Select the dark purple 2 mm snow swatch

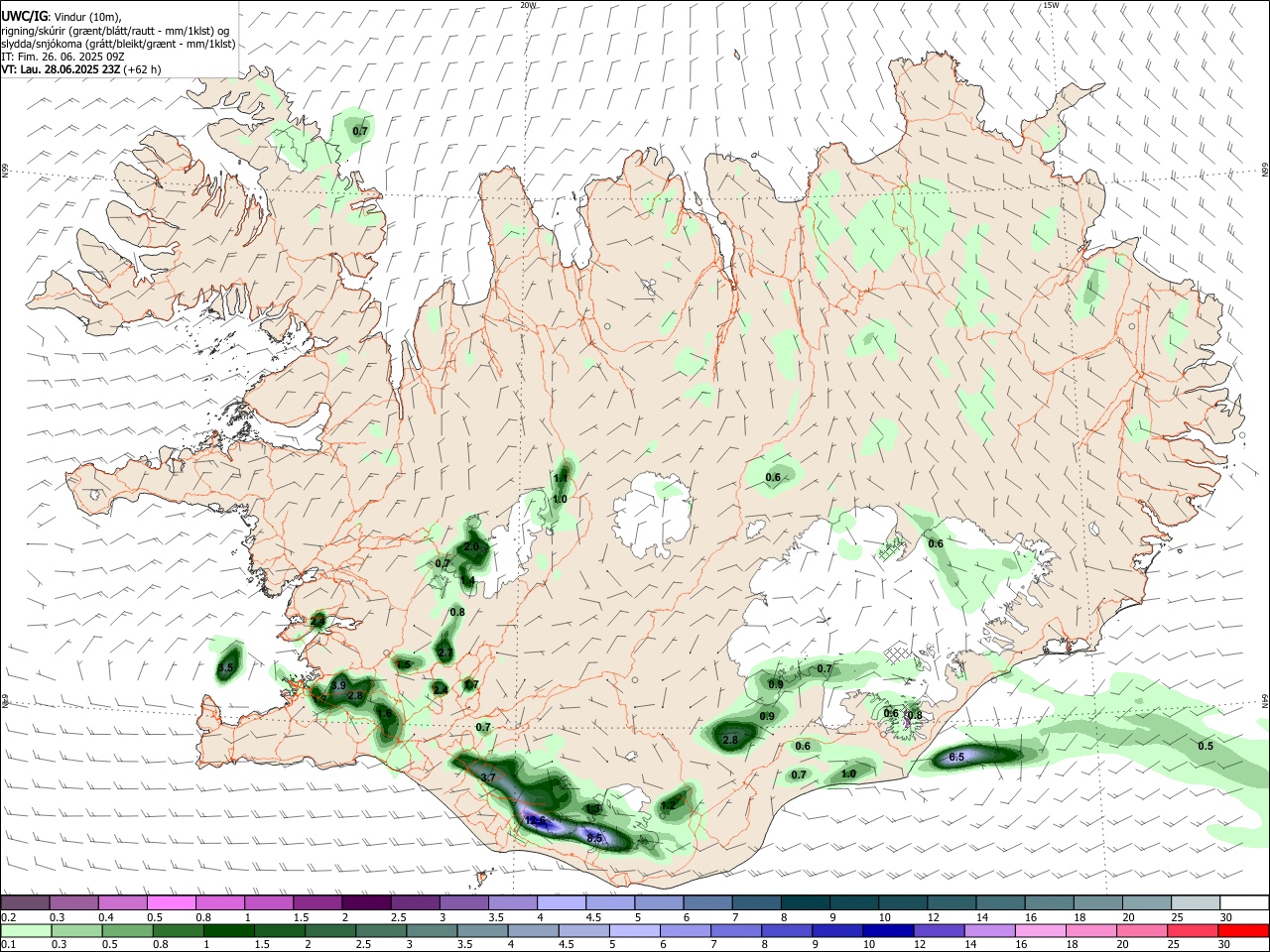pos(366,902)
